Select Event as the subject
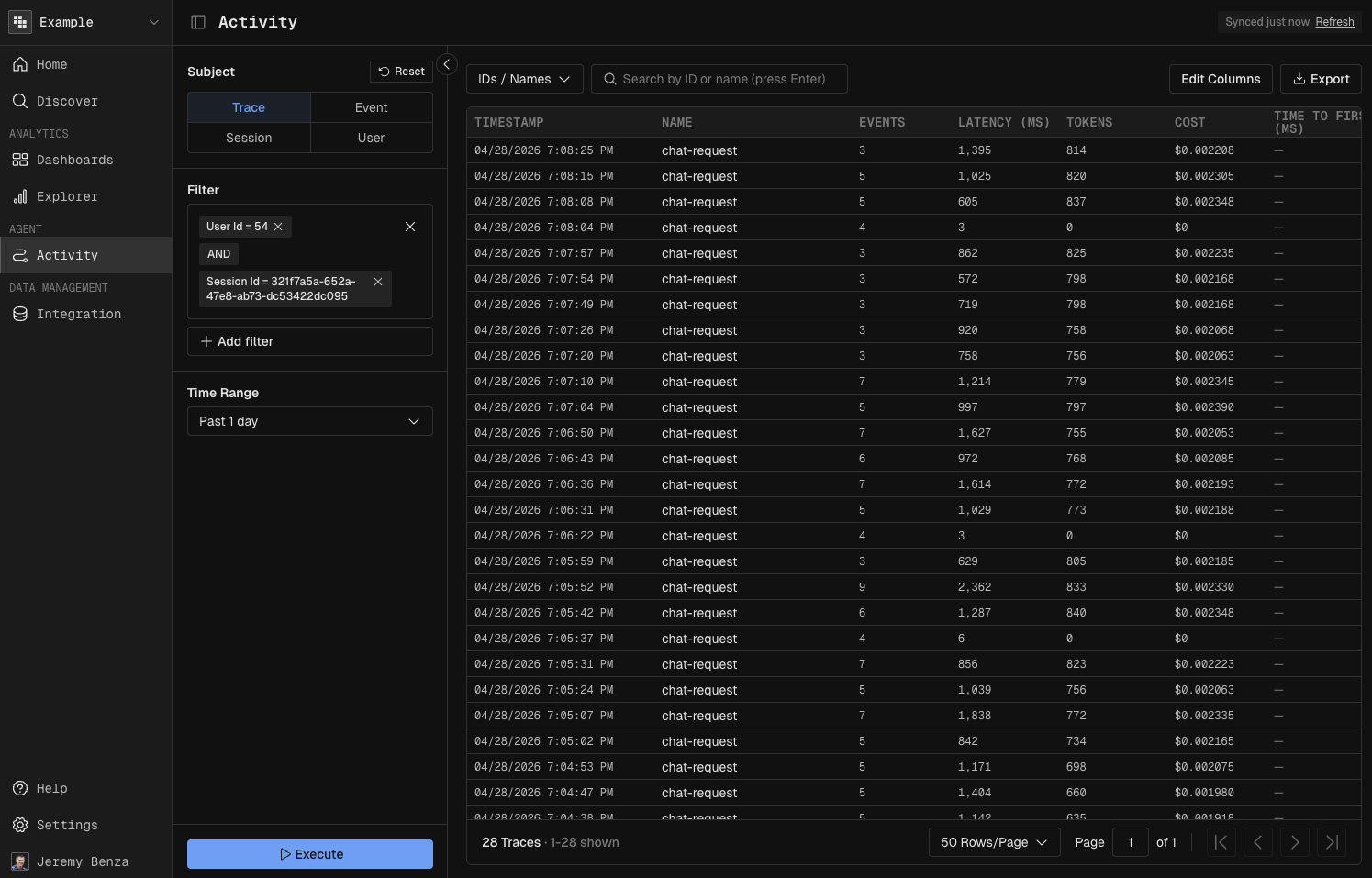 point(371,107)
